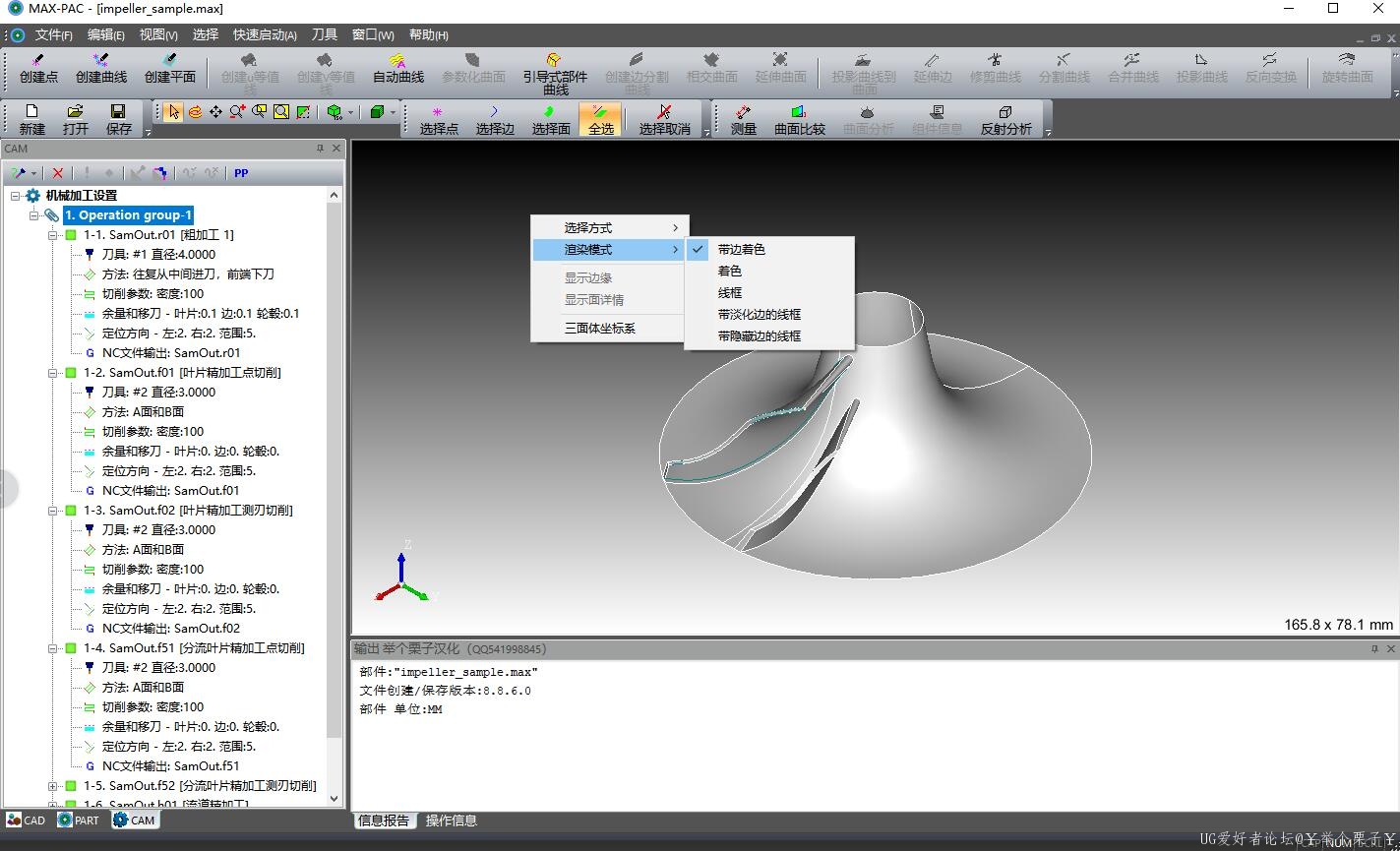1400x851 pixels.
Task: Create a new file with 新建
Action: pos(32,120)
